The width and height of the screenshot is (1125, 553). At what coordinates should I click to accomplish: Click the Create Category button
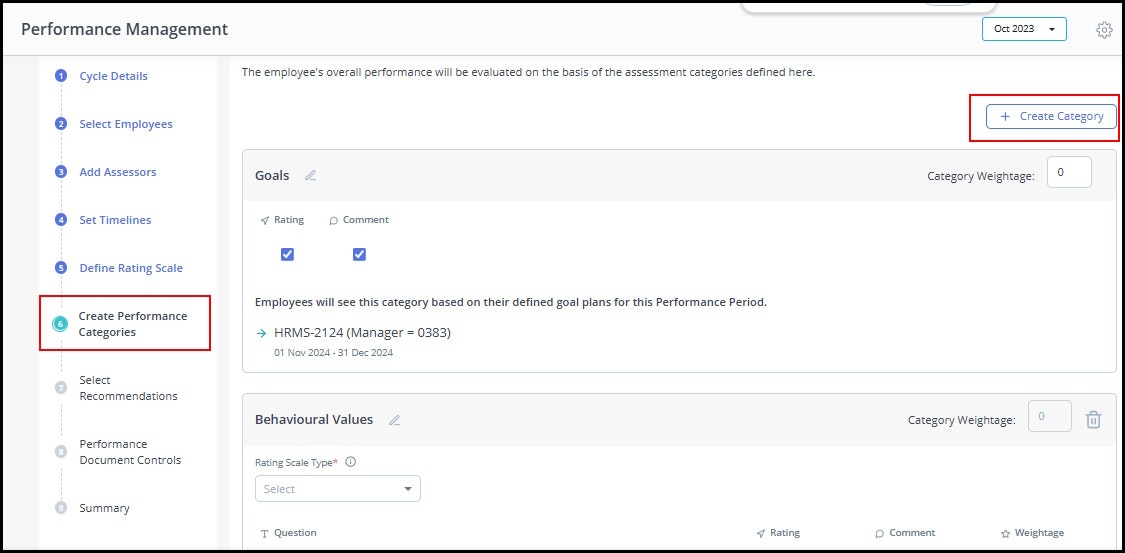point(1051,116)
